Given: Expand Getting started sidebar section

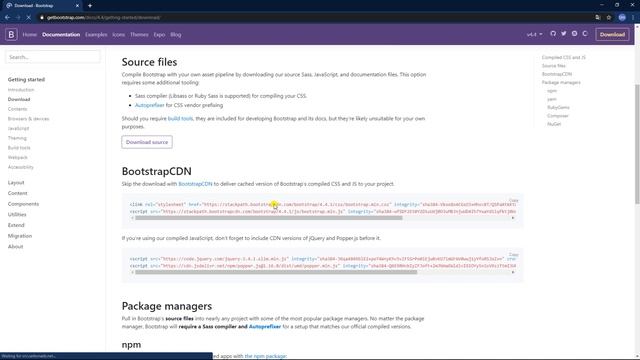Looking at the screenshot, I should click(x=26, y=80).
